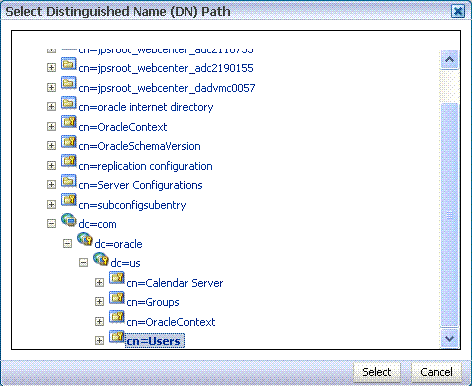
Task: Expand cn=OracleSchemaVersion node
Action: pyautogui.click(x=51, y=146)
